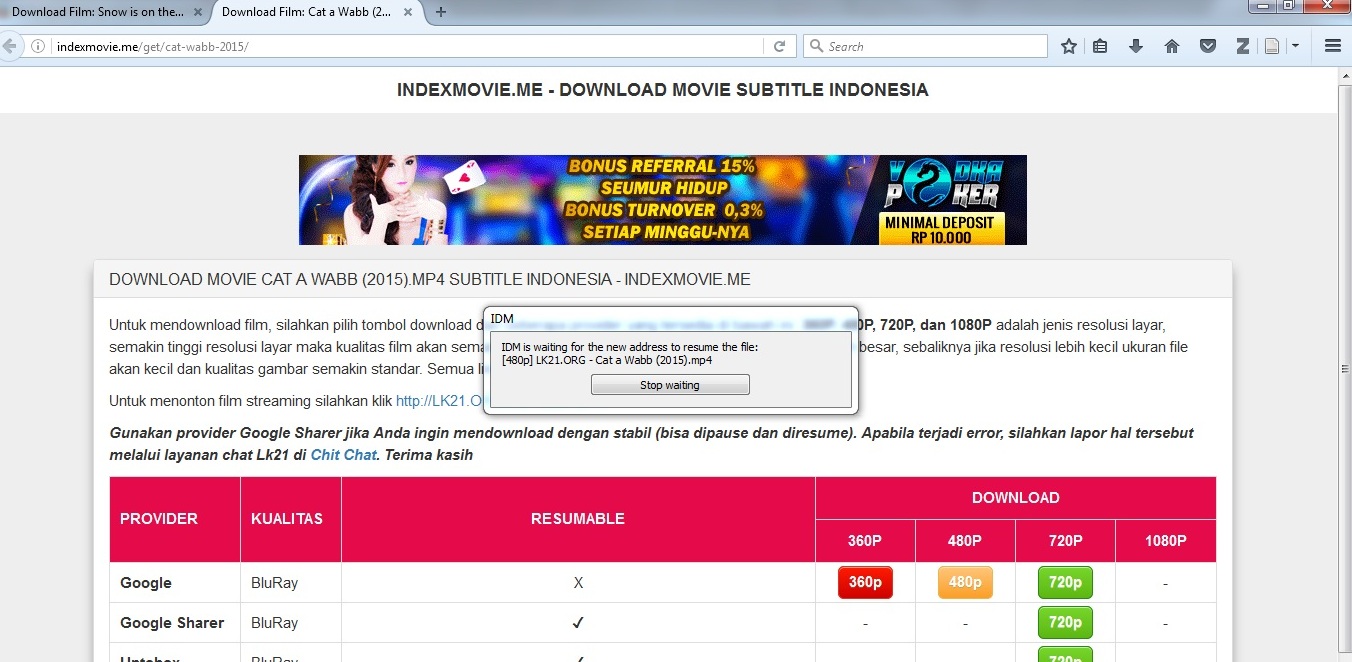Click the scrollbar up arrow

[x=1345, y=77]
